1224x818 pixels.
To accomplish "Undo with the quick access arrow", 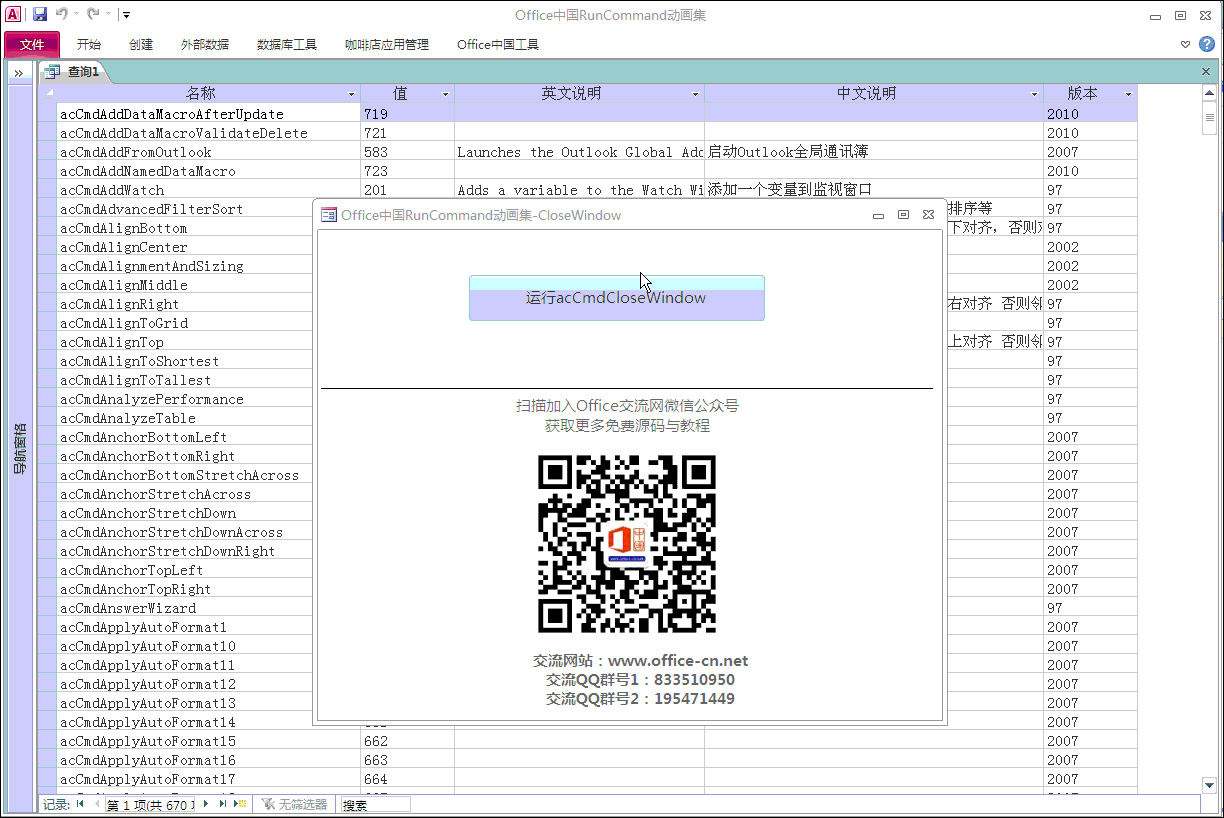I will pyautogui.click(x=62, y=14).
